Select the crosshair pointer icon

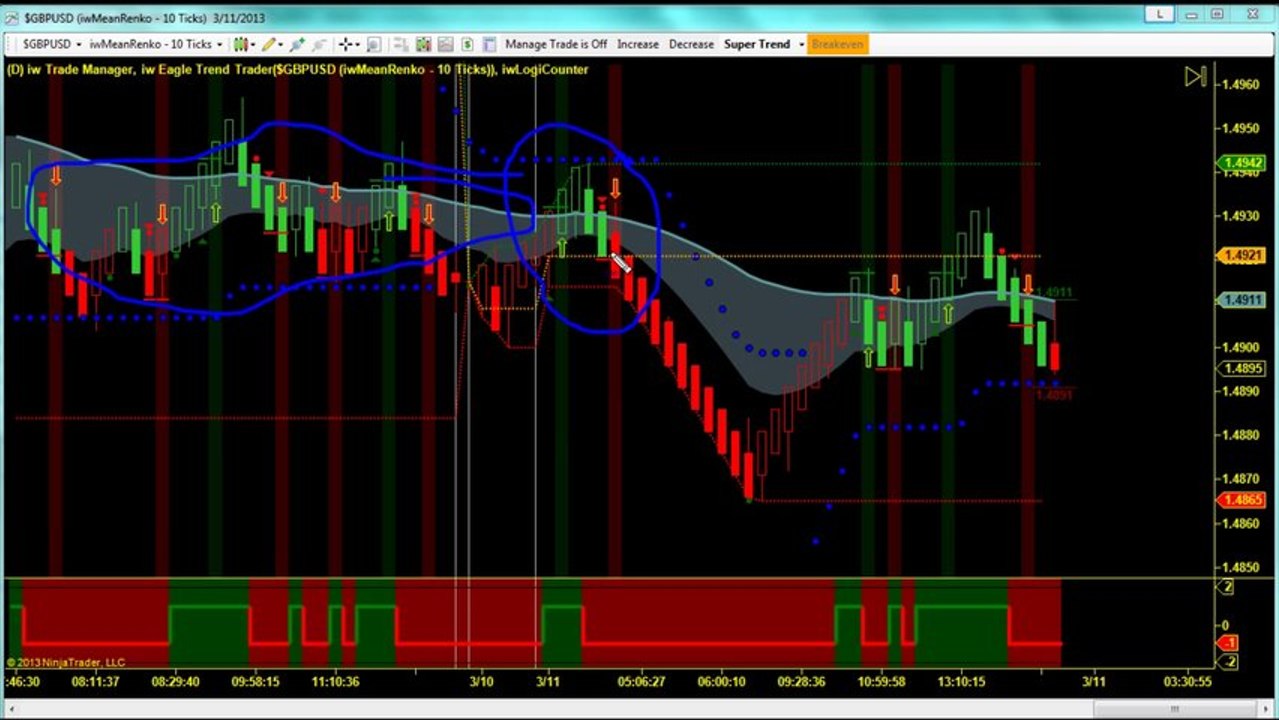[x=345, y=44]
